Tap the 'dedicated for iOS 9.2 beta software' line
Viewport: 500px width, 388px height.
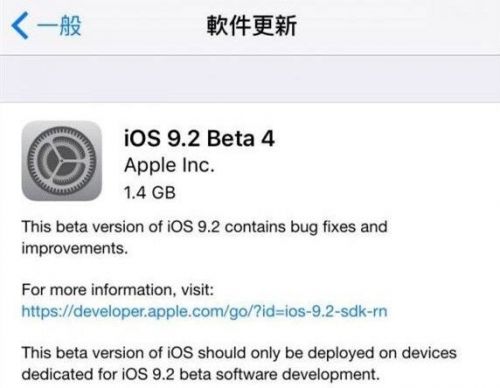201,374
